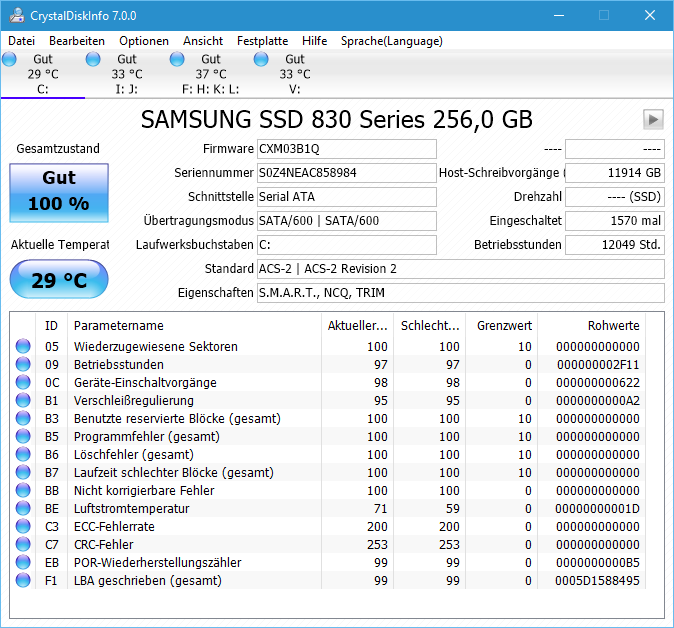Click the Gut 100 % health status button

[59, 193]
